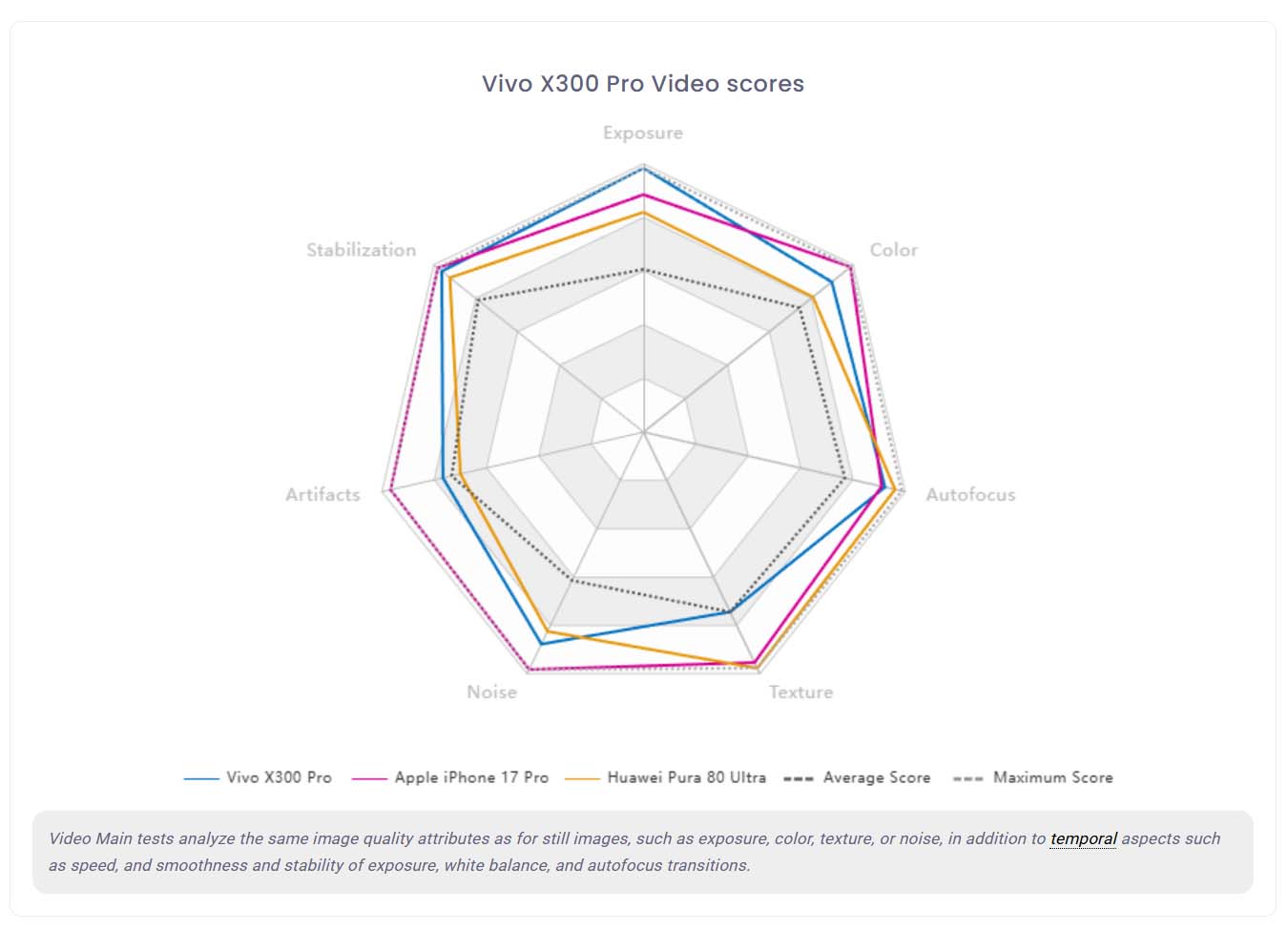Click the dashed Average Score legend icon

click(798, 778)
